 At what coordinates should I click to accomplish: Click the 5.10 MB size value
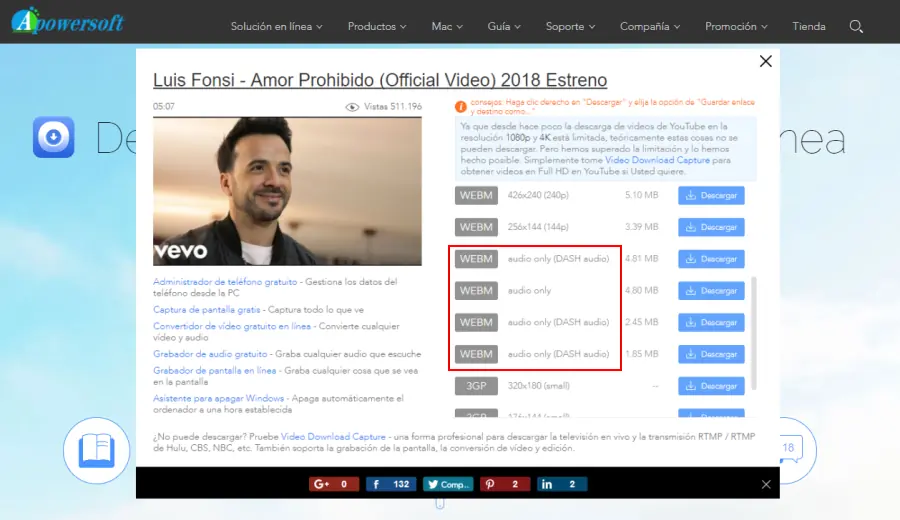tap(642, 195)
